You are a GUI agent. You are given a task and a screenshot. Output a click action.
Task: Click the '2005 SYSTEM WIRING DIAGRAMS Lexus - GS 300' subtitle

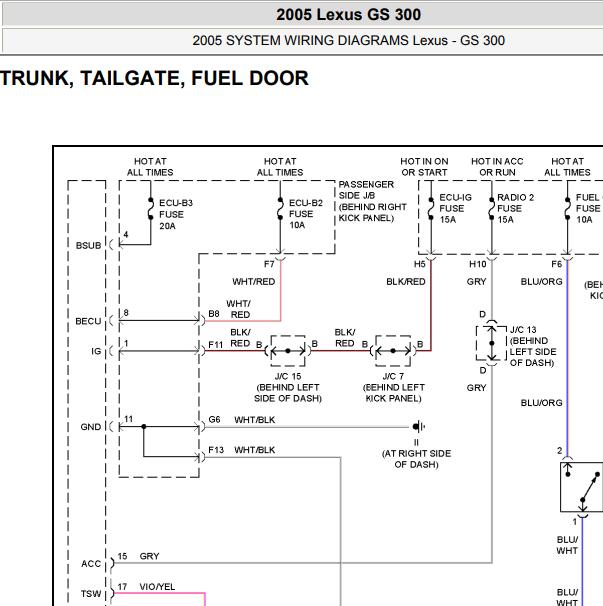pos(349,41)
